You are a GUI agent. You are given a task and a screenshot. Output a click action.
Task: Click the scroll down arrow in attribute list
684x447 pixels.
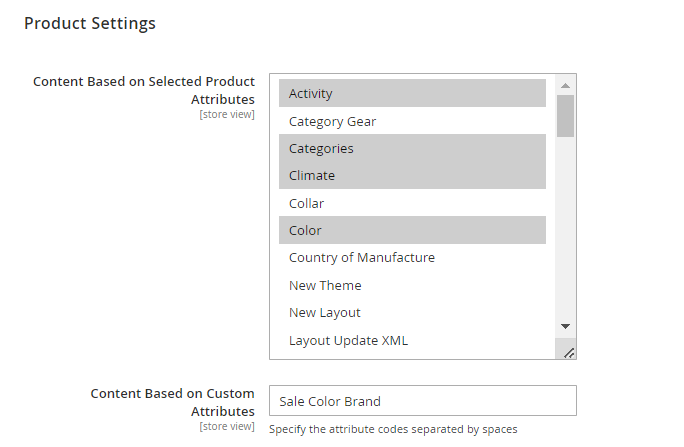point(565,326)
